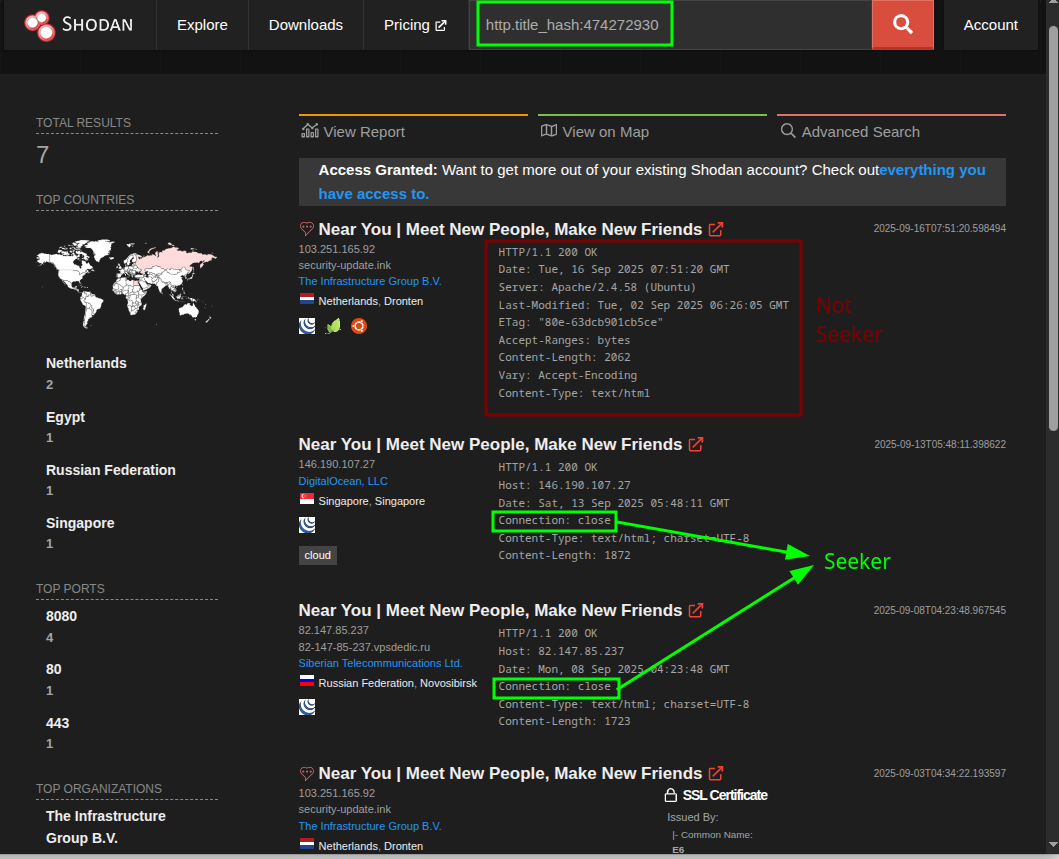Open the external link icon for 103.251.165.92 result

716,229
